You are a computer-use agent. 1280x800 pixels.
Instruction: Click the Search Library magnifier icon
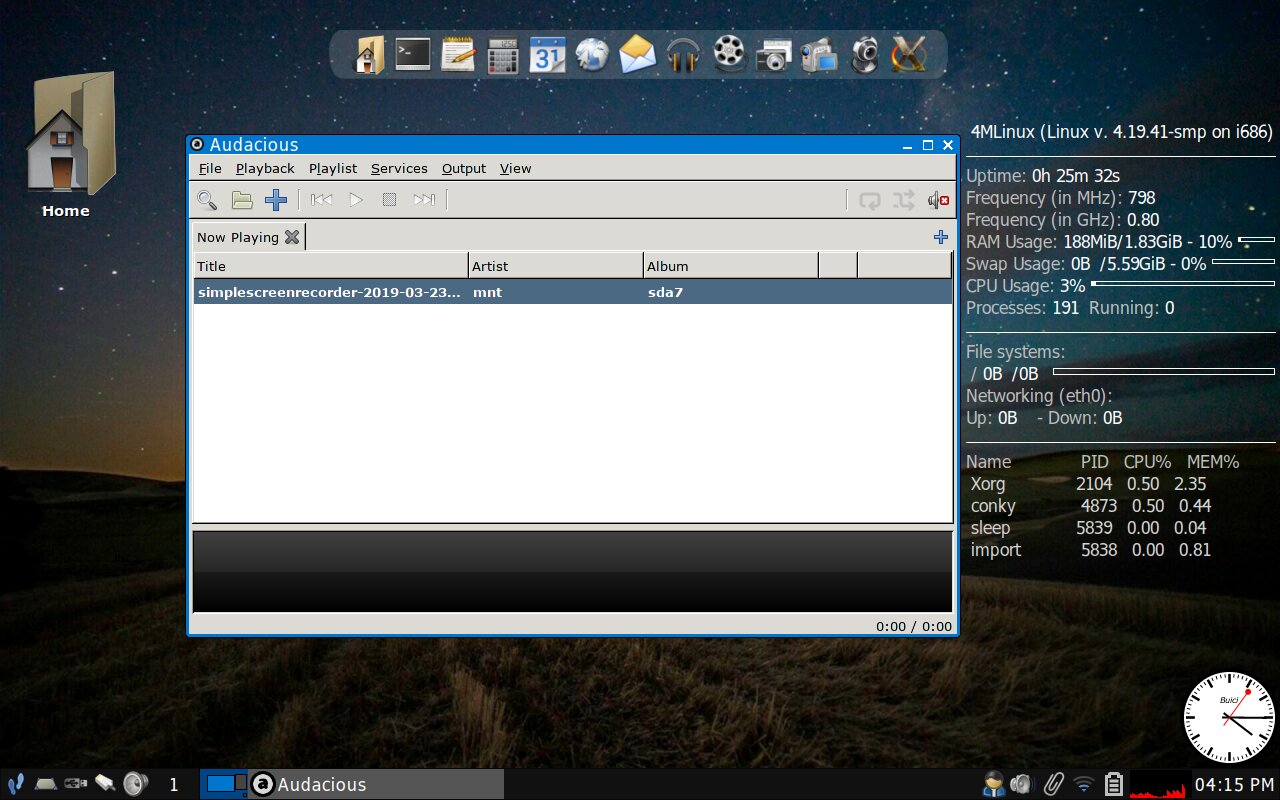(207, 200)
